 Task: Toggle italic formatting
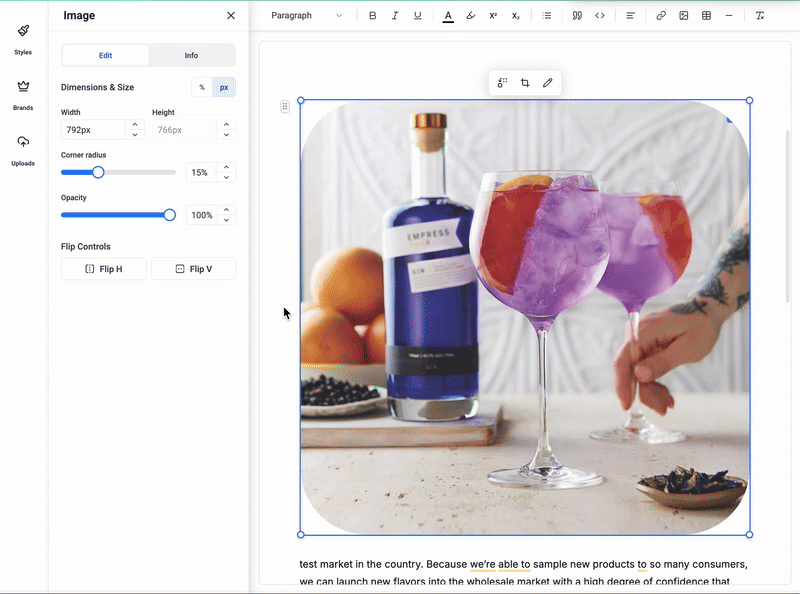pyautogui.click(x=395, y=16)
